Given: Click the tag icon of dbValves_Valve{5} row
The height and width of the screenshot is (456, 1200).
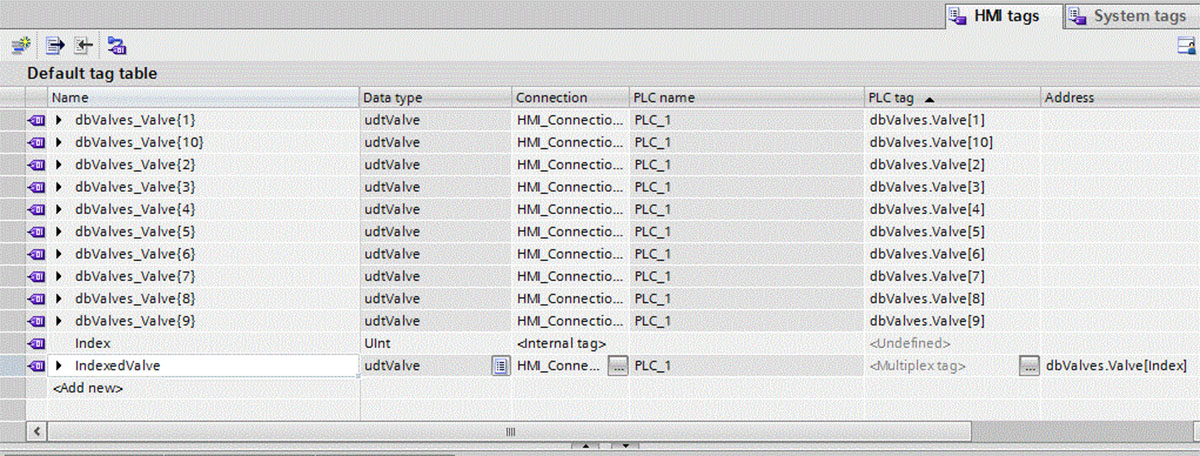Looking at the screenshot, I should 37,232.
